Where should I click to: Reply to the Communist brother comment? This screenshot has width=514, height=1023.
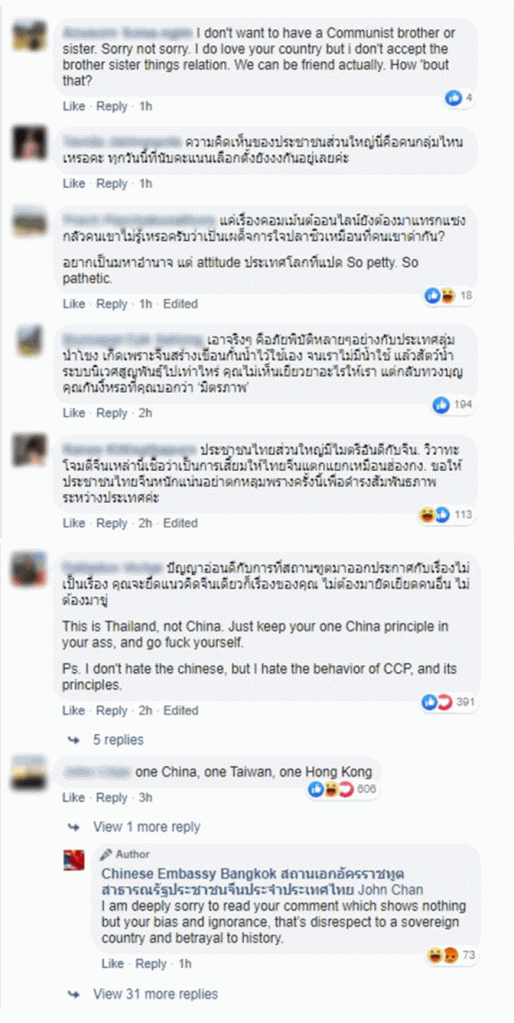[112, 106]
